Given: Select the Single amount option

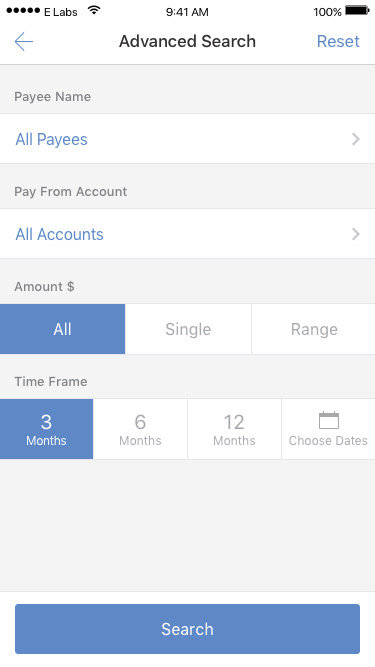Looking at the screenshot, I should (x=188, y=329).
